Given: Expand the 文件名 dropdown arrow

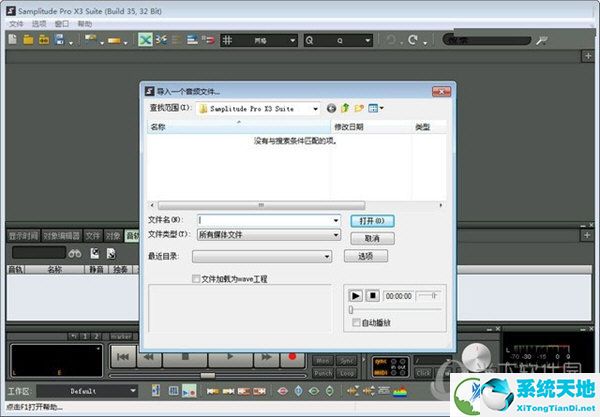Looking at the screenshot, I should (x=336, y=220).
